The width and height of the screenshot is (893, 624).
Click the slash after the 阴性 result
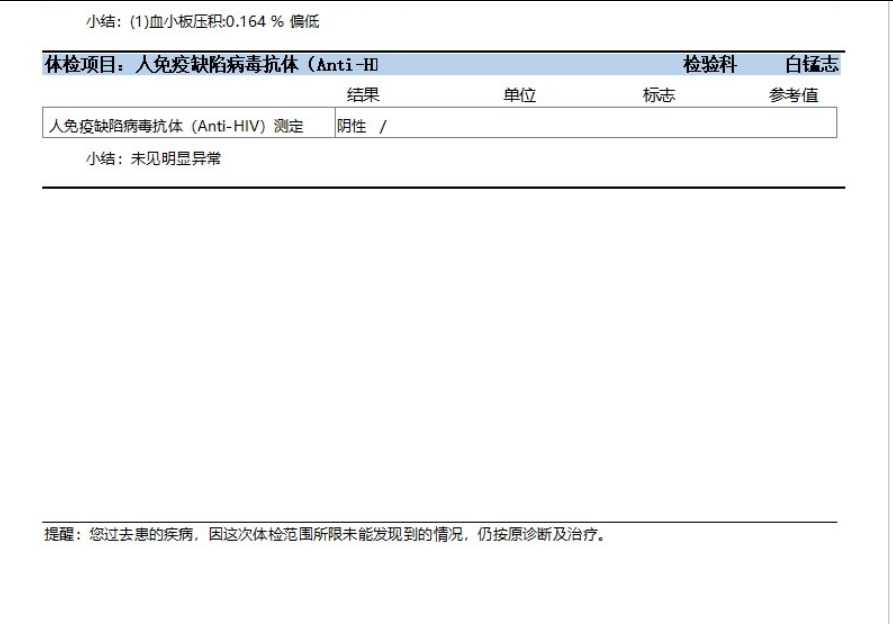[x=382, y=125]
